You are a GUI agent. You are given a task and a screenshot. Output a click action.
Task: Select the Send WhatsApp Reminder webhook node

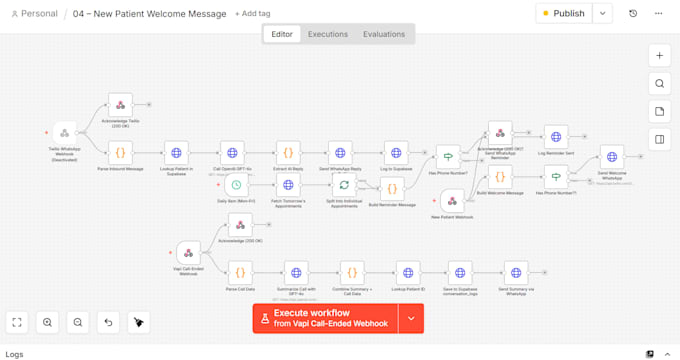tap(500, 133)
